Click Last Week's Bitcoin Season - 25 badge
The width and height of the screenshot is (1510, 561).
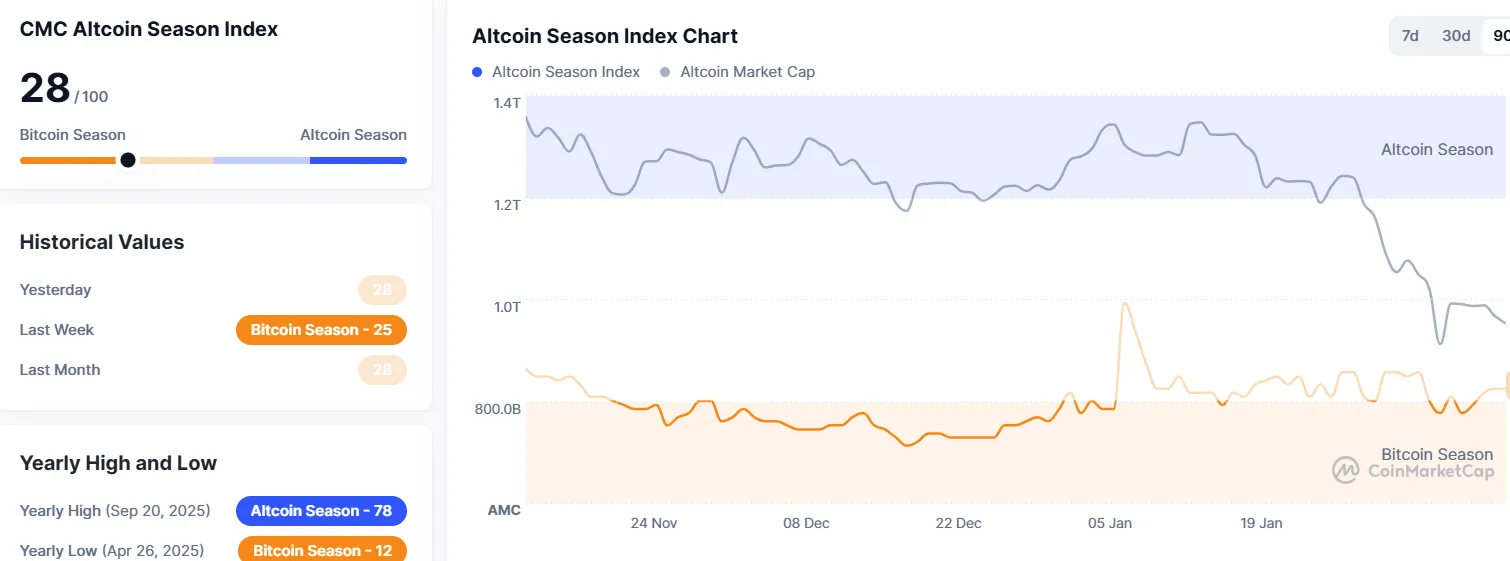pyautogui.click(x=321, y=330)
